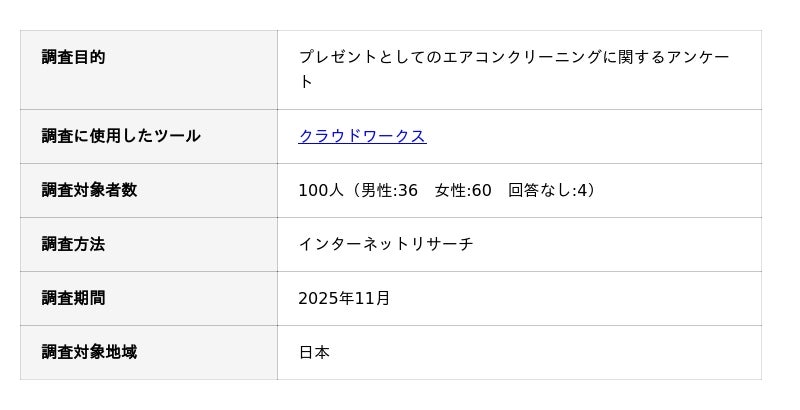This screenshot has width=800, height=410.
Task: Click the 日本 region value
Action: click(x=314, y=352)
